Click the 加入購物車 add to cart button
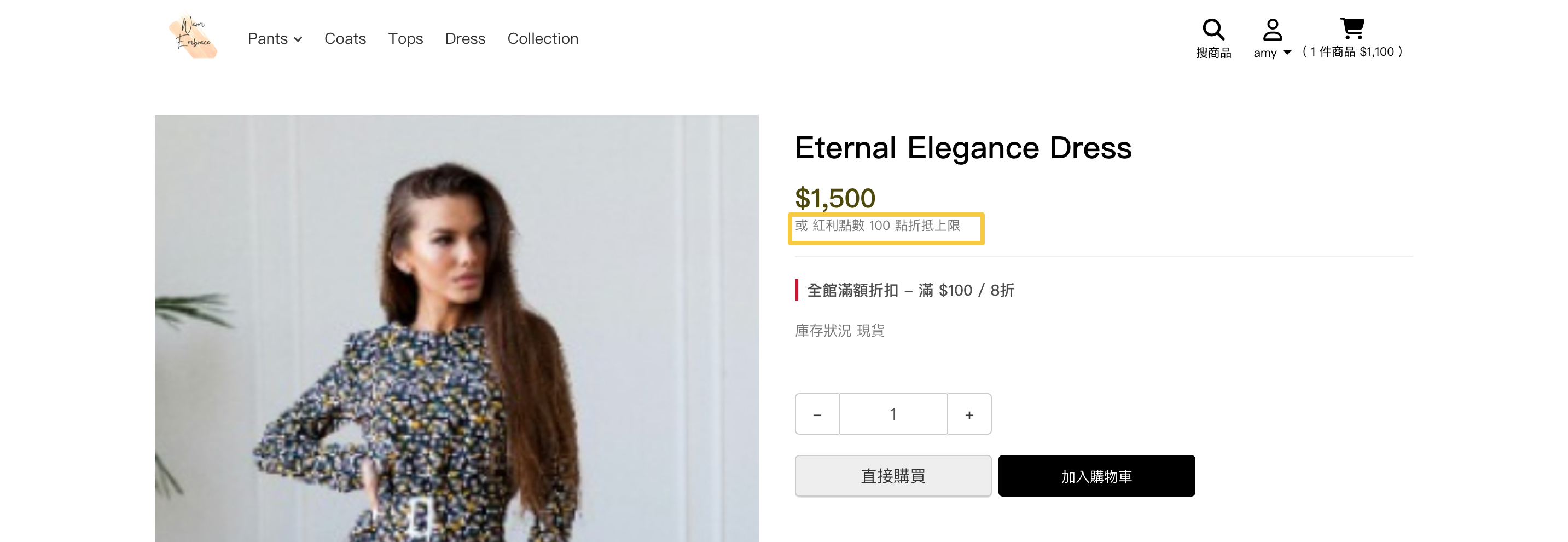This screenshot has width=1568, height=542. coord(1096,476)
